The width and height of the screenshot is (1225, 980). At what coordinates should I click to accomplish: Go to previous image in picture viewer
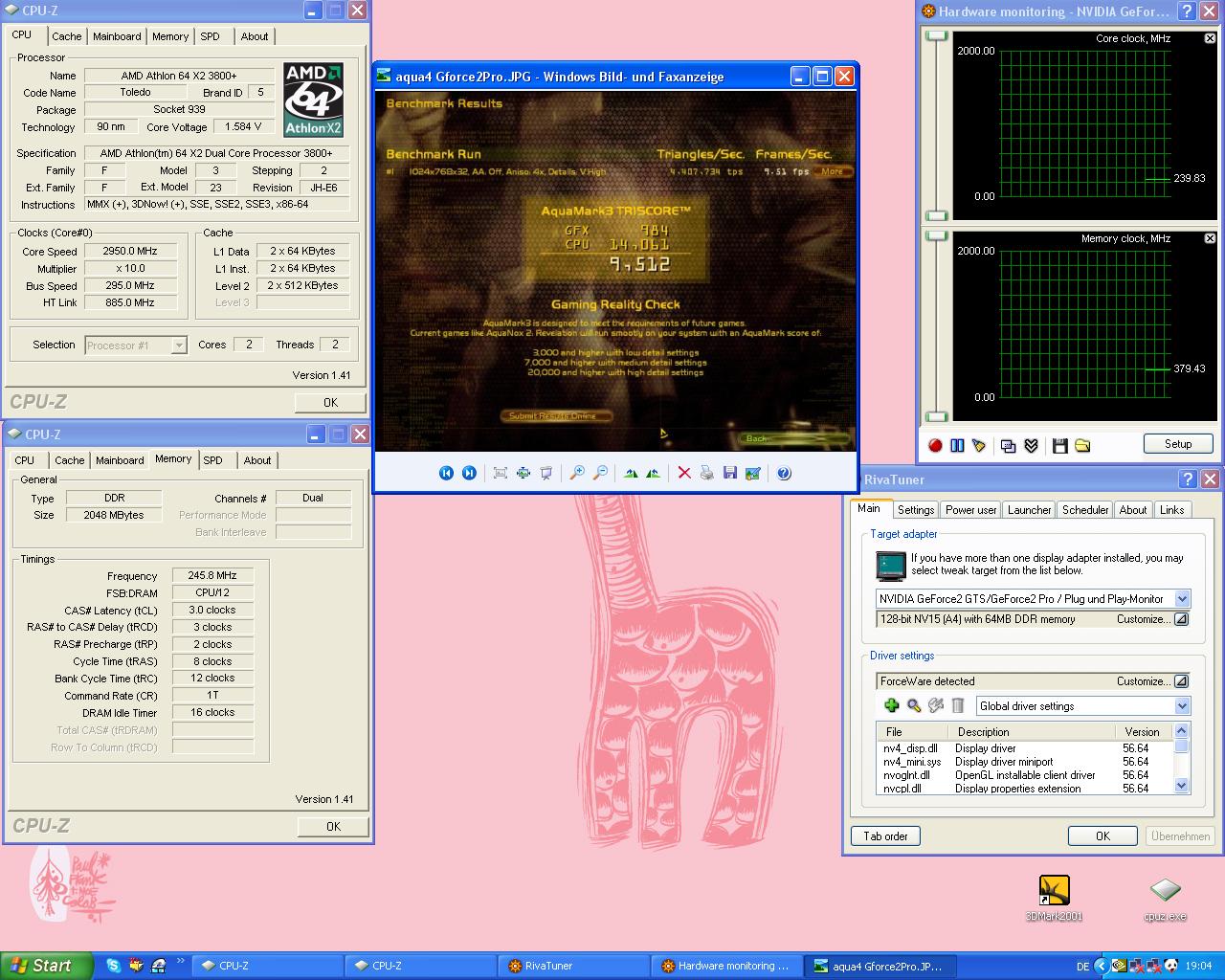click(446, 473)
